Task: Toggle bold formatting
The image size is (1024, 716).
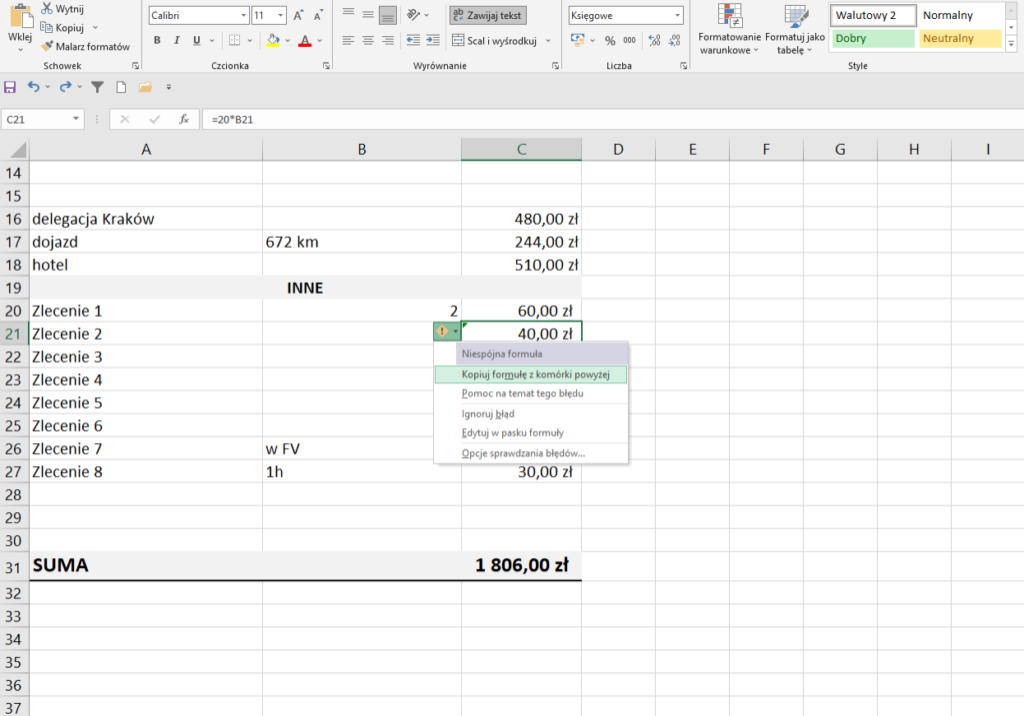Action: pos(157,41)
